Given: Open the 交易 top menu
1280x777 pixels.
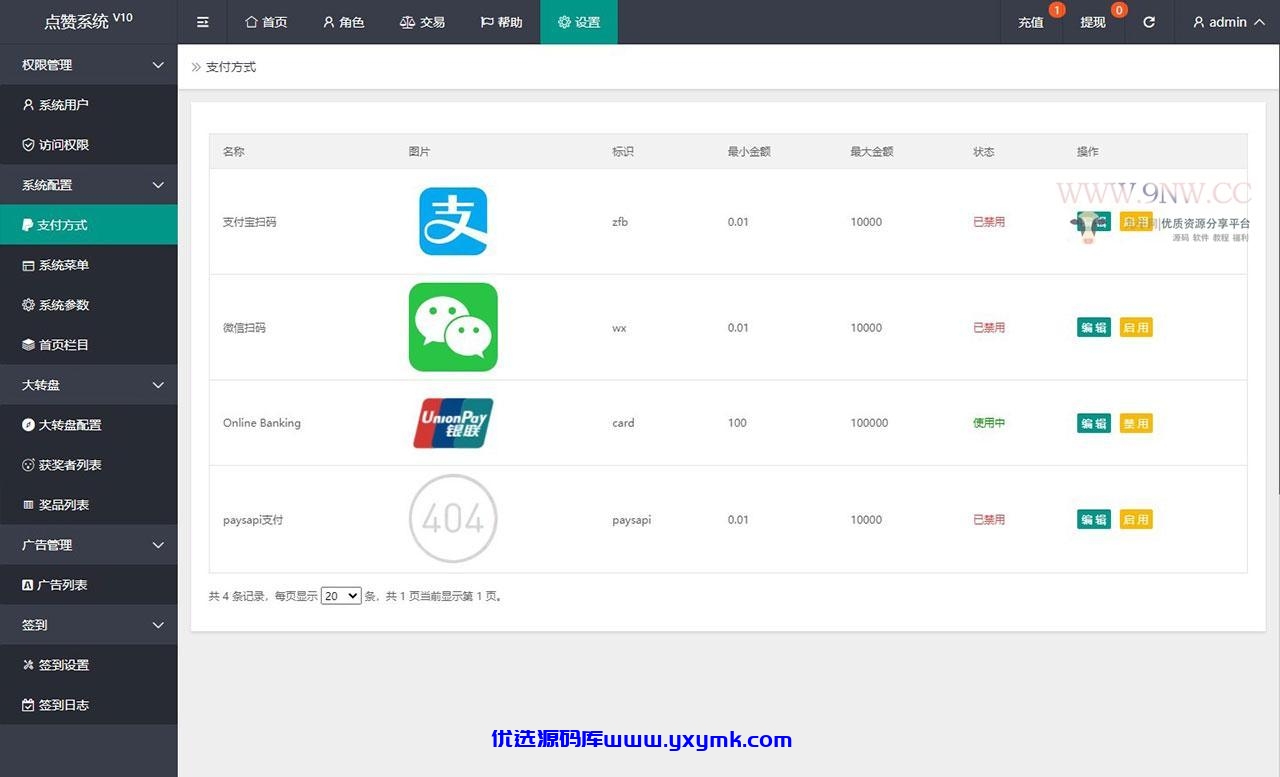Looking at the screenshot, I should pos(422,22).
